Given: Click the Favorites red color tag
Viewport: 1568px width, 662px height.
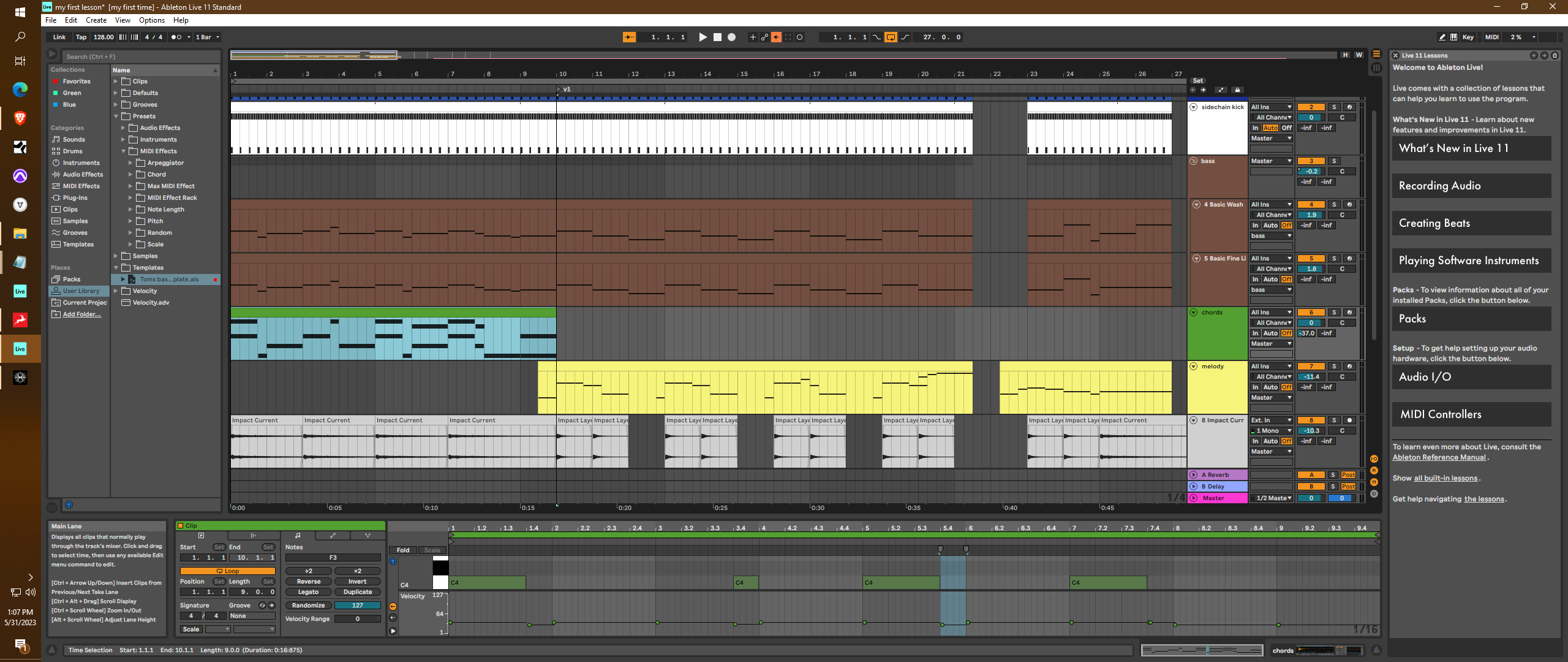Looking at the screenshot, I should pyautogui.click(x=56, y=82).
